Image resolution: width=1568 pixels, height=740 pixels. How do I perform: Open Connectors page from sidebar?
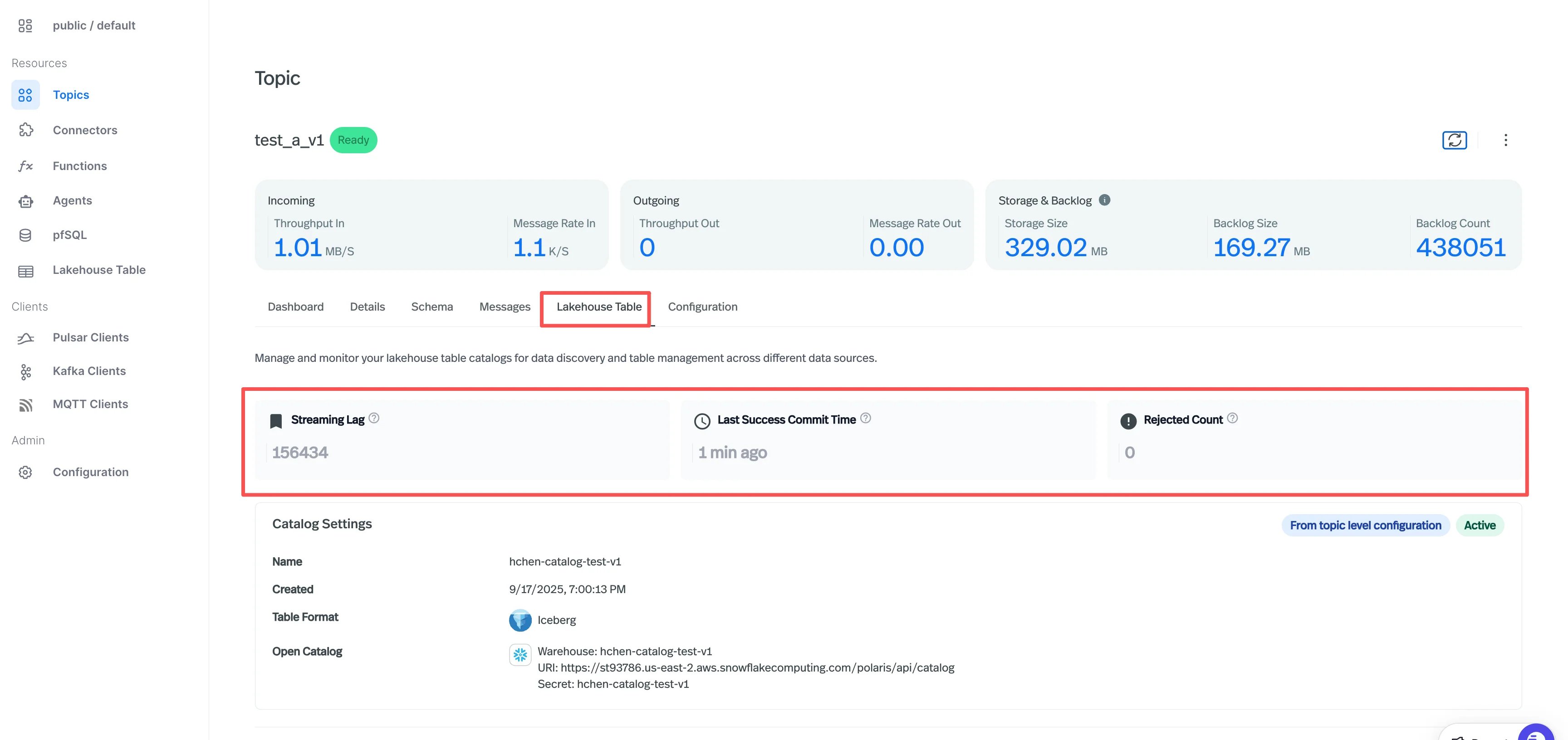coord(84,130)
